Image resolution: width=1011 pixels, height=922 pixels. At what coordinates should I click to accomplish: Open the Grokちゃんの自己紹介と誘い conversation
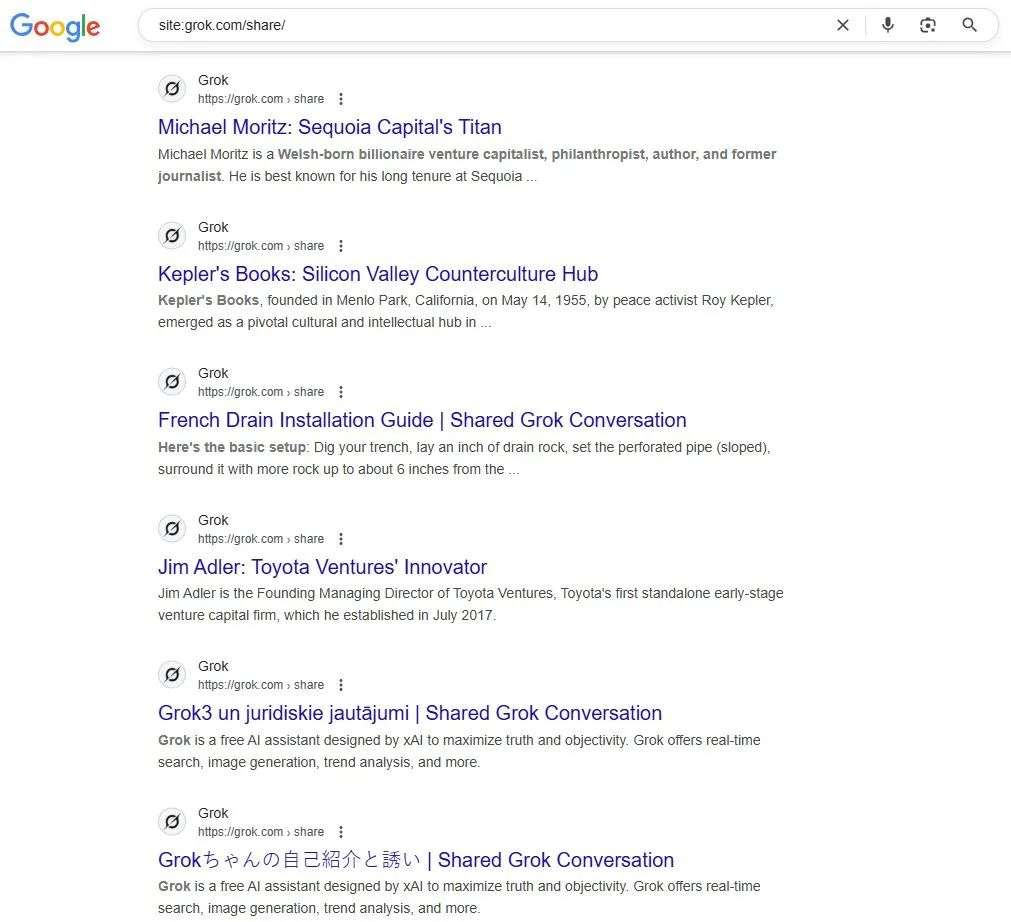[415, 859]
